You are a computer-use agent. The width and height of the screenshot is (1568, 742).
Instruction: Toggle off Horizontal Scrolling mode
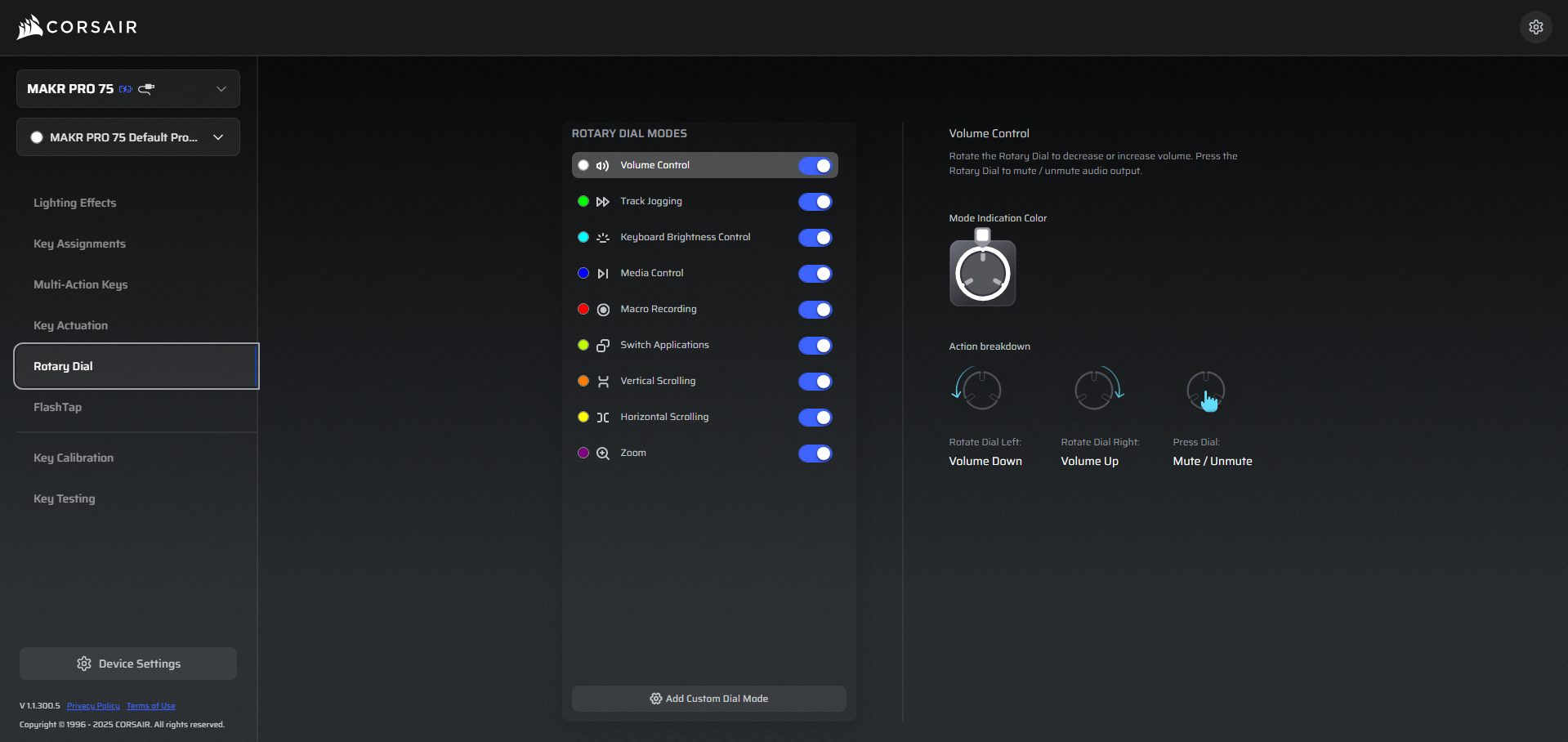coord(815,418)
